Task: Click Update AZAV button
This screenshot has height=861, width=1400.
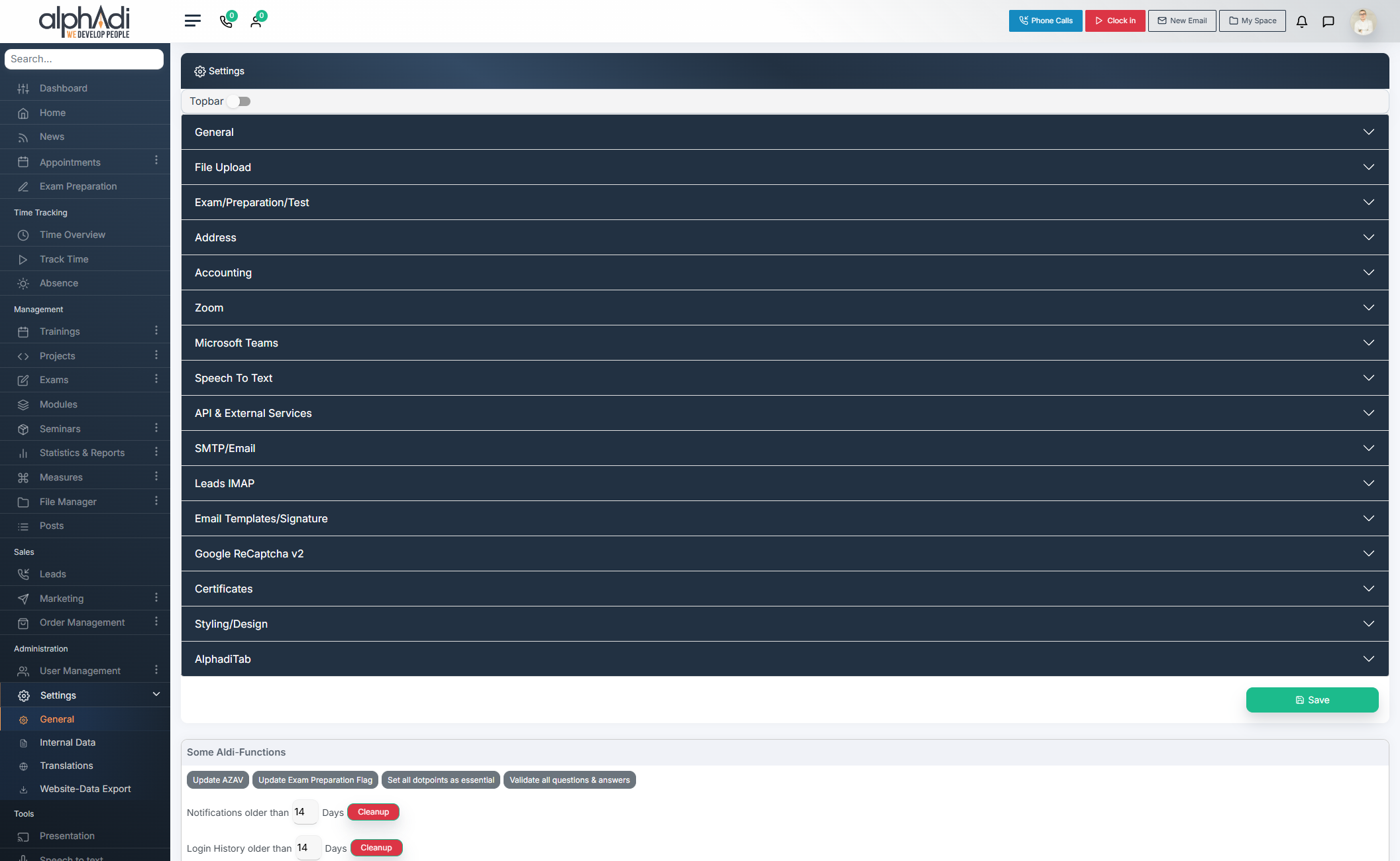Action: [217, 780]
